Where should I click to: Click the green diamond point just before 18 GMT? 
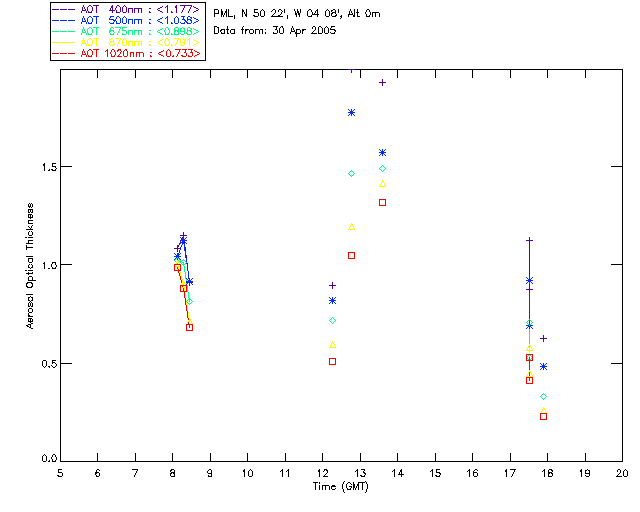coord(543,396)
